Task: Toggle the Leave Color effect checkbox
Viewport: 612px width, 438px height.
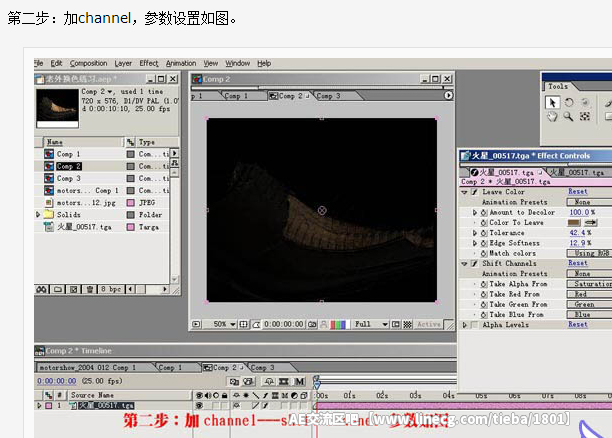Action: tap(474, 192)
